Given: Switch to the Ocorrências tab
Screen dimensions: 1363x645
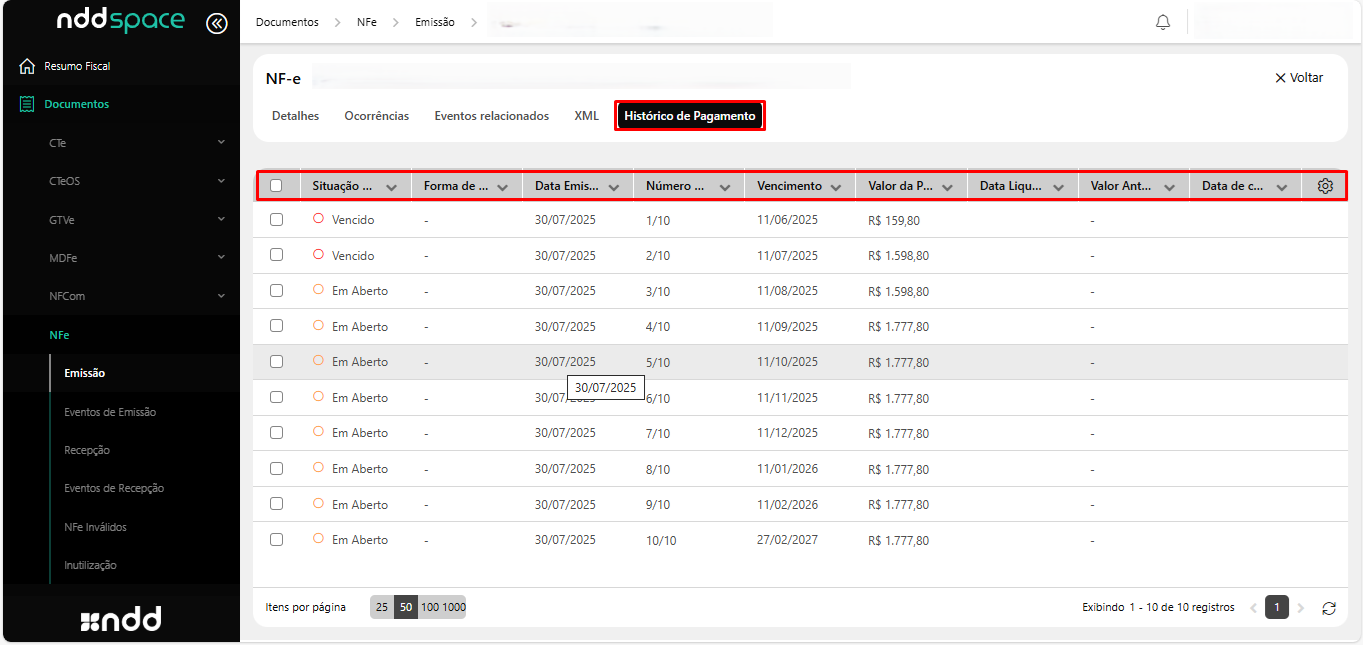Looking at the screenshot, I should tap(376, 116).
